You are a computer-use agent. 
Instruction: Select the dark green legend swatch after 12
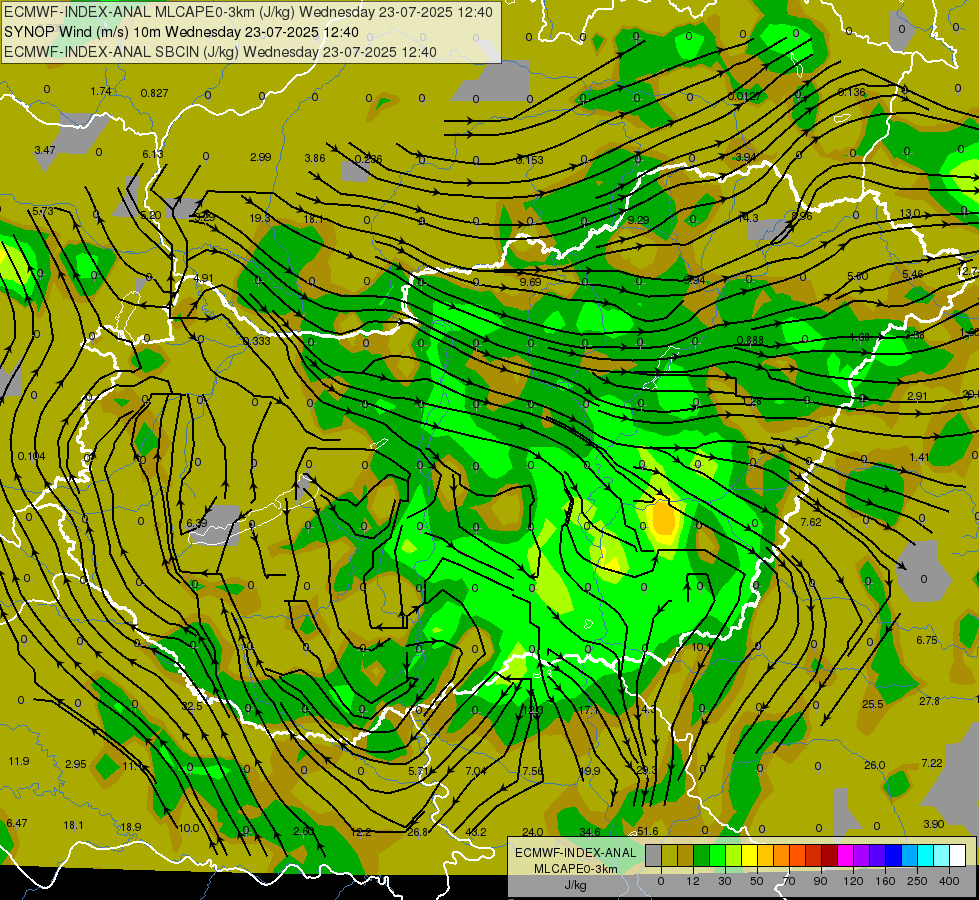click(x=701, y=855)
